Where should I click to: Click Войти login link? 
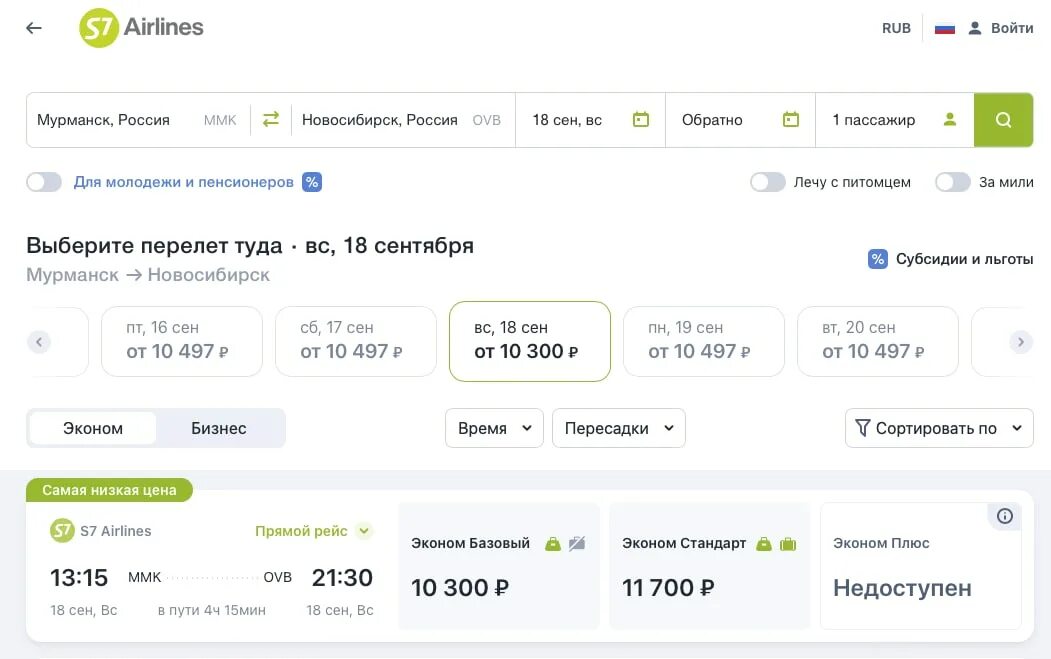pos(1012,28)
